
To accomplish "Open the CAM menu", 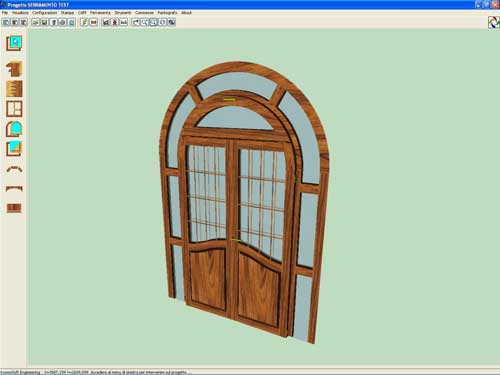I will (x=82, y=13).
